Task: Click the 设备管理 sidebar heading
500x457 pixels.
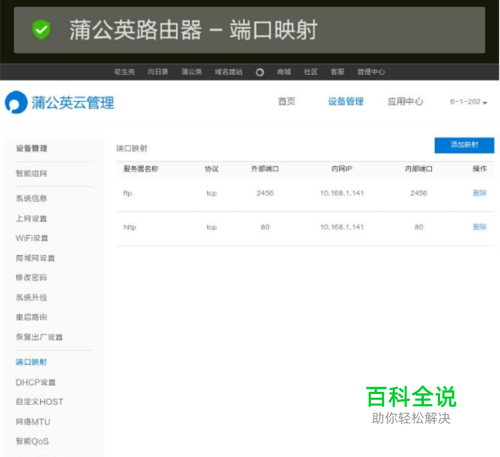Action: 32,149
